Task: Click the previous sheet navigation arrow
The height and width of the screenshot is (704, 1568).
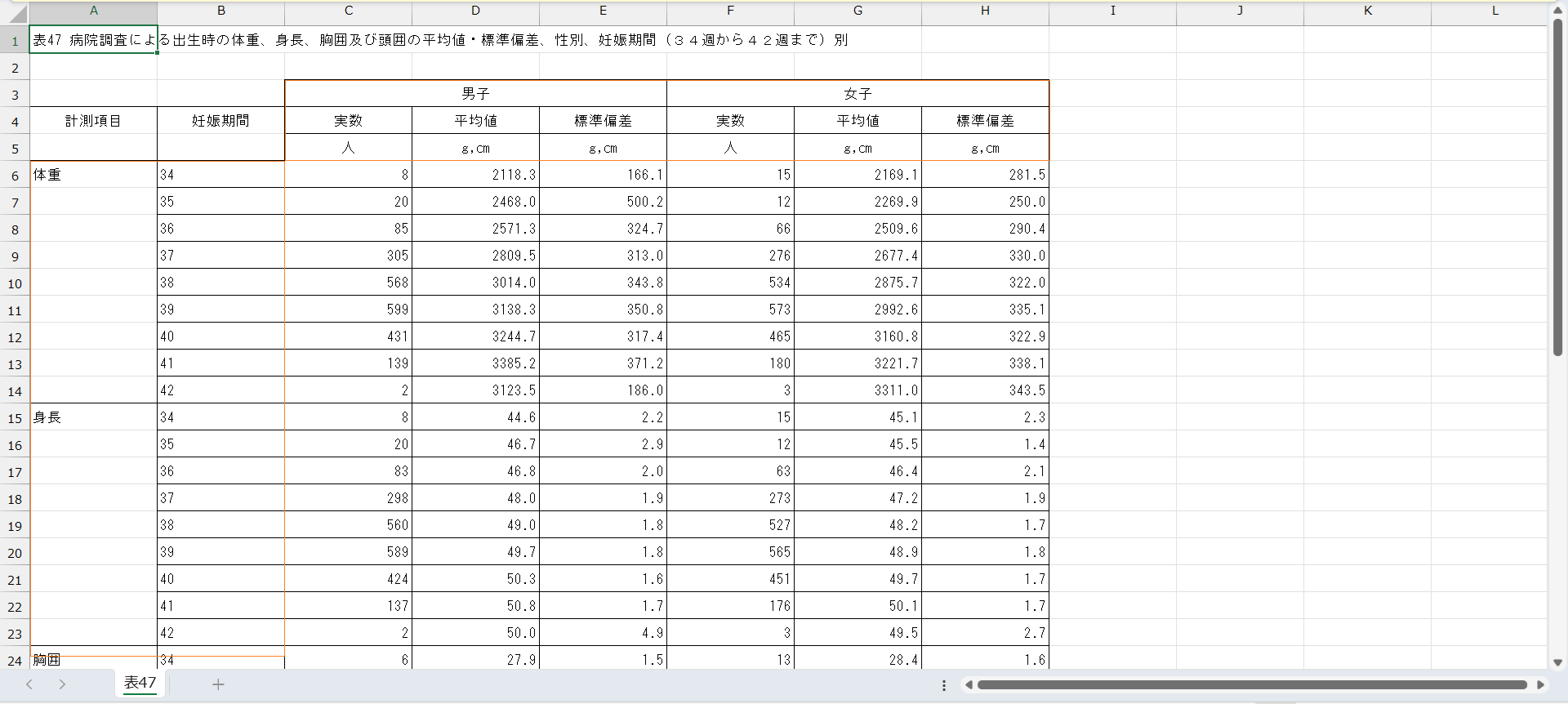Action: point(29,684)
